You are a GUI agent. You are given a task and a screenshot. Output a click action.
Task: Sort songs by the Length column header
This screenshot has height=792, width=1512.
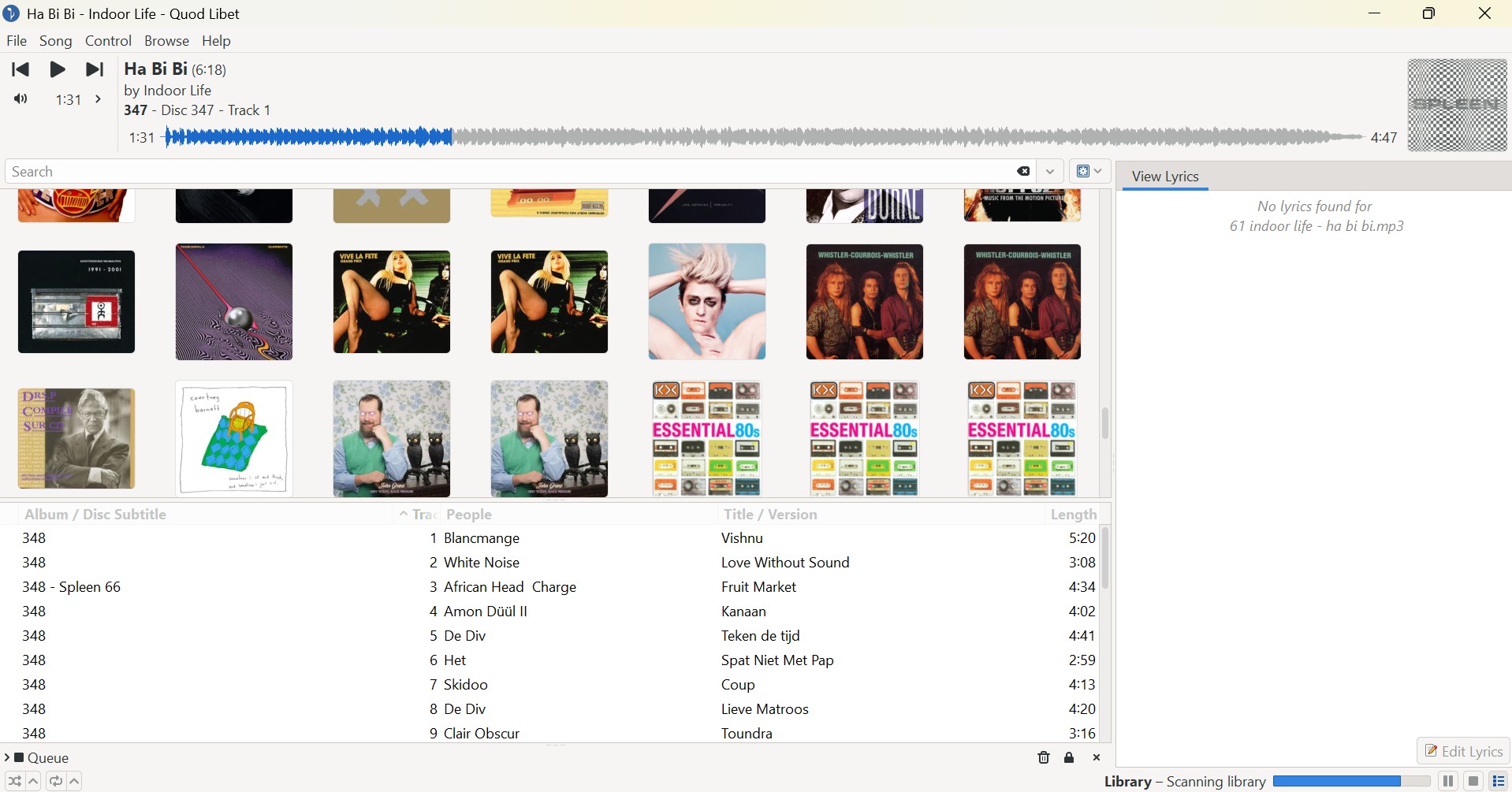[1072, 515]
